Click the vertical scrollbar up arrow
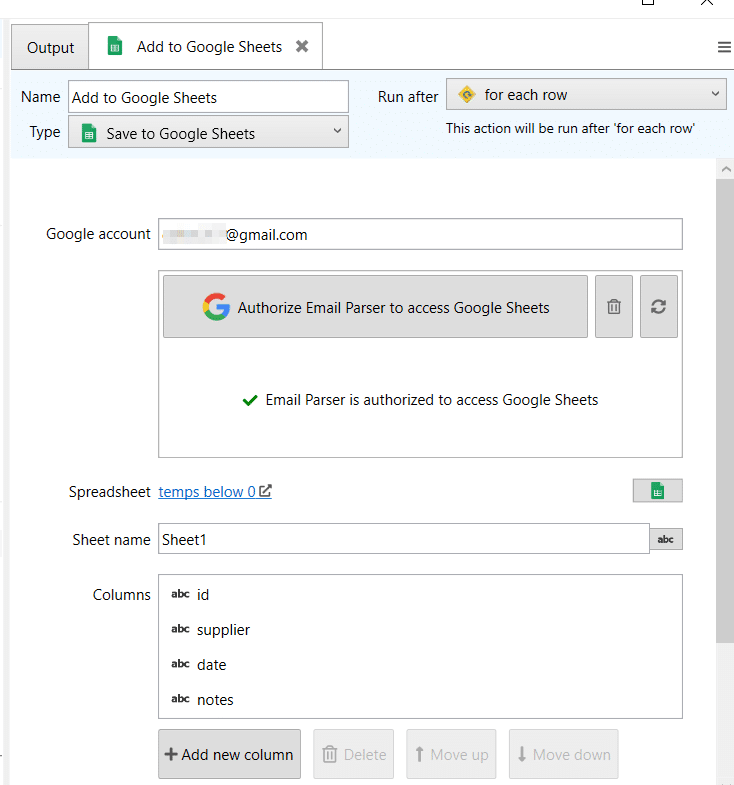 (x=725, y=170)
